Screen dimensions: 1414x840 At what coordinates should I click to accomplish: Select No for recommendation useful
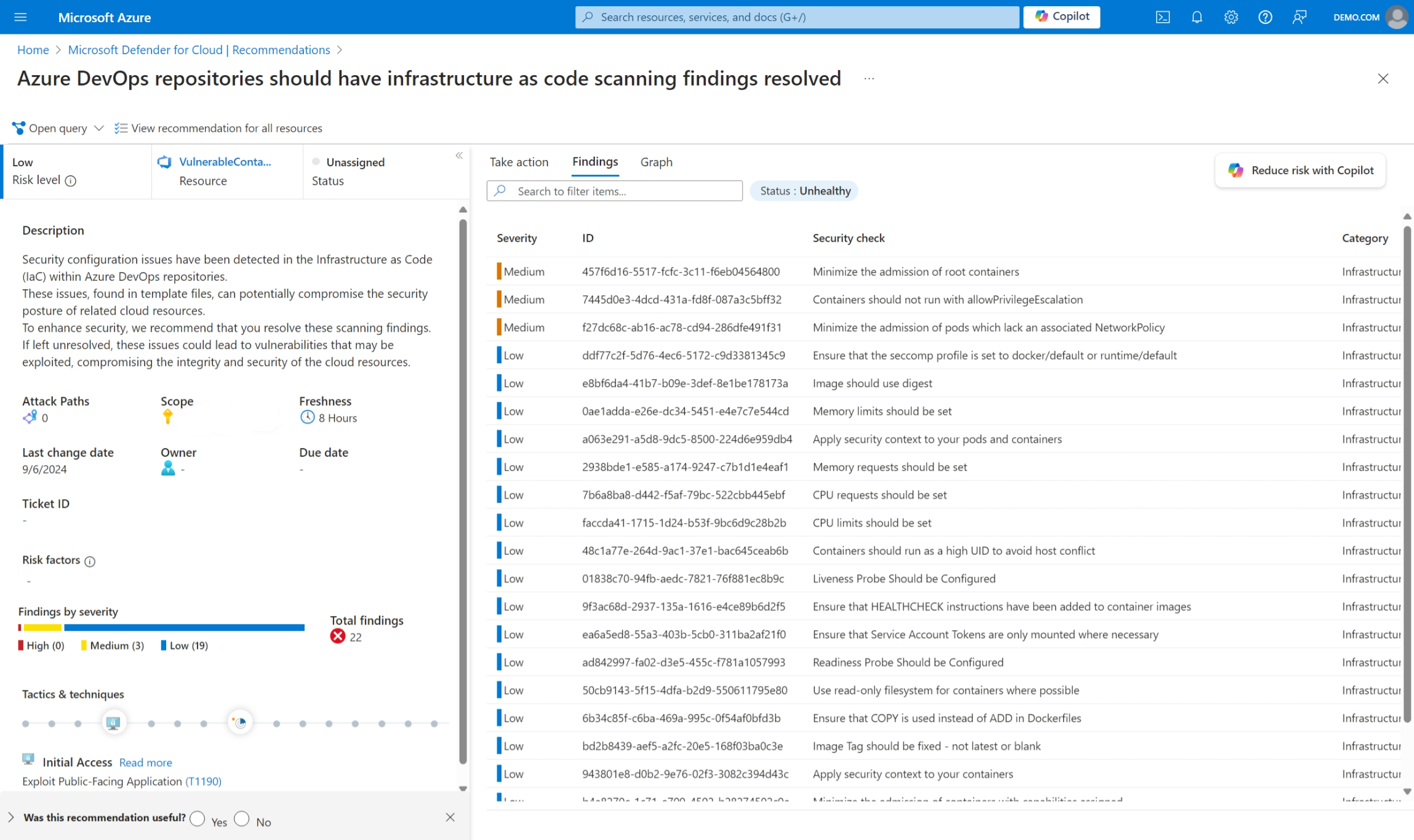pyautogui.click(x=242, y=818)
